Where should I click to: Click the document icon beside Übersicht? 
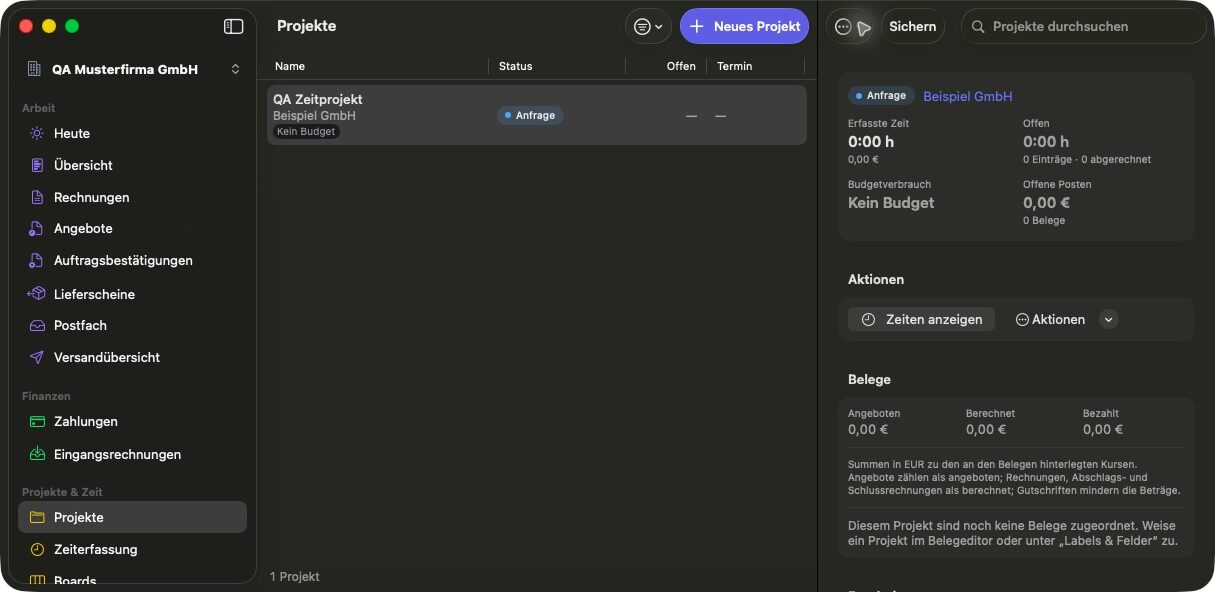(37, 165)
